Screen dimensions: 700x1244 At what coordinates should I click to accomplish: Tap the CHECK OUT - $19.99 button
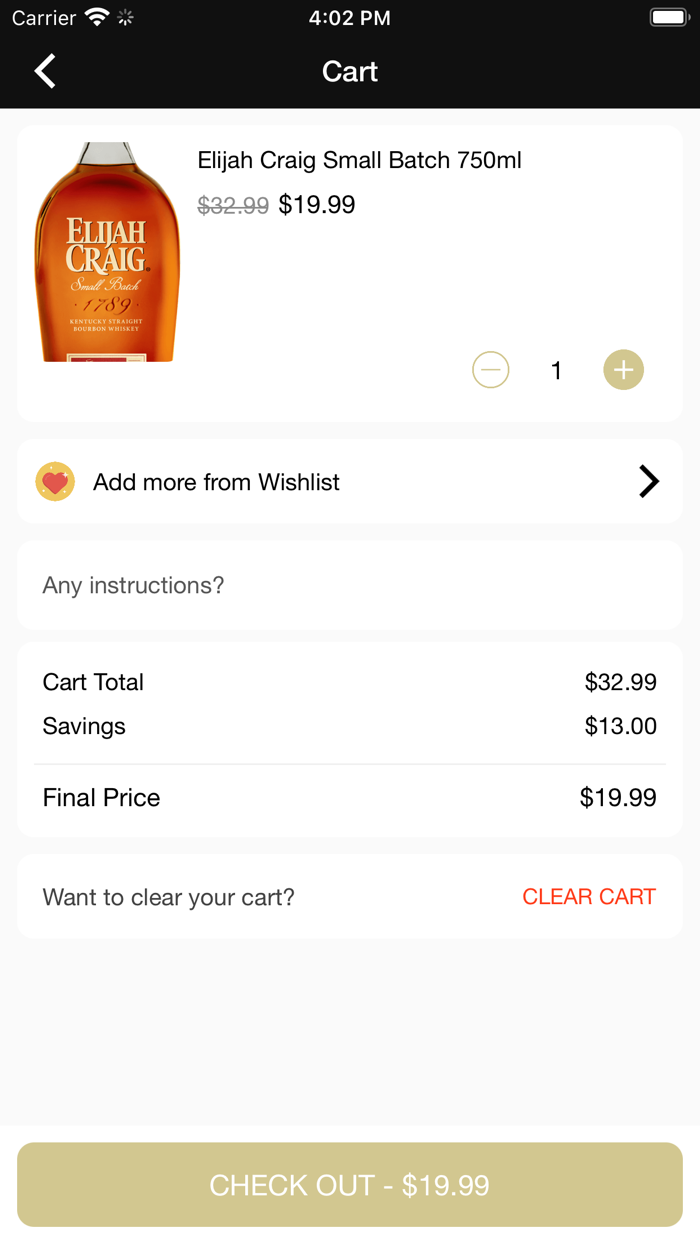pos(350,1185)
